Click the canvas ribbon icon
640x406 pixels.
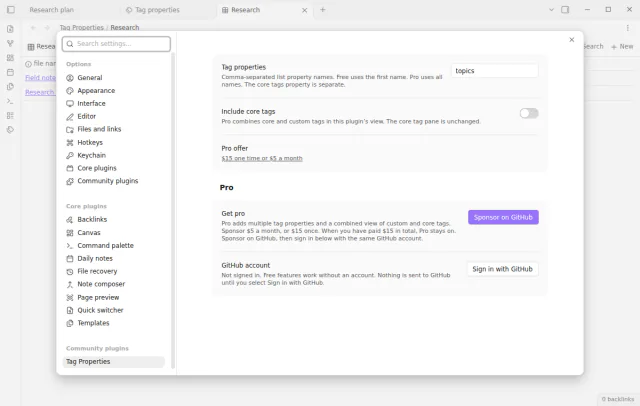point(10,58)
